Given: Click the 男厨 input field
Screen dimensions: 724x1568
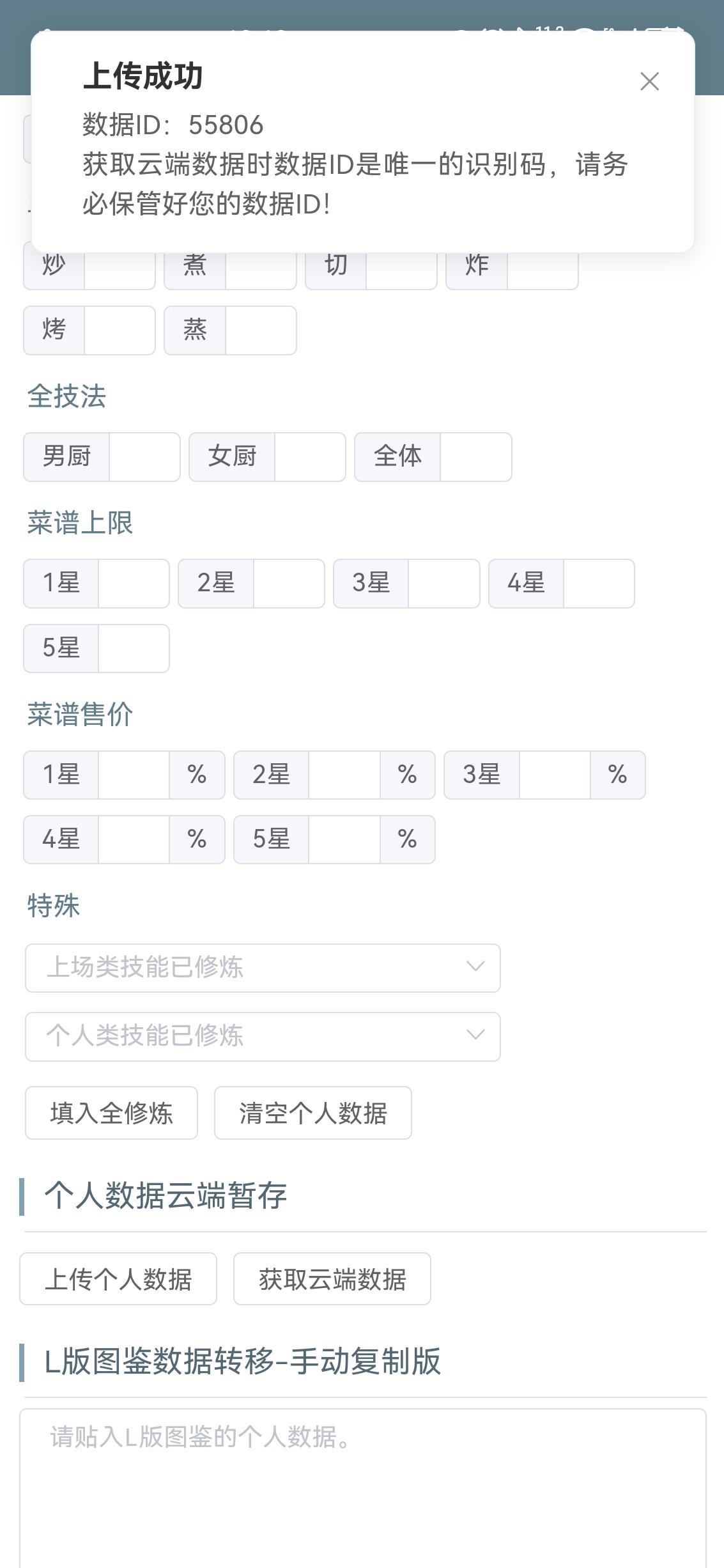Looking at the screenshot, I should point(144,457).
